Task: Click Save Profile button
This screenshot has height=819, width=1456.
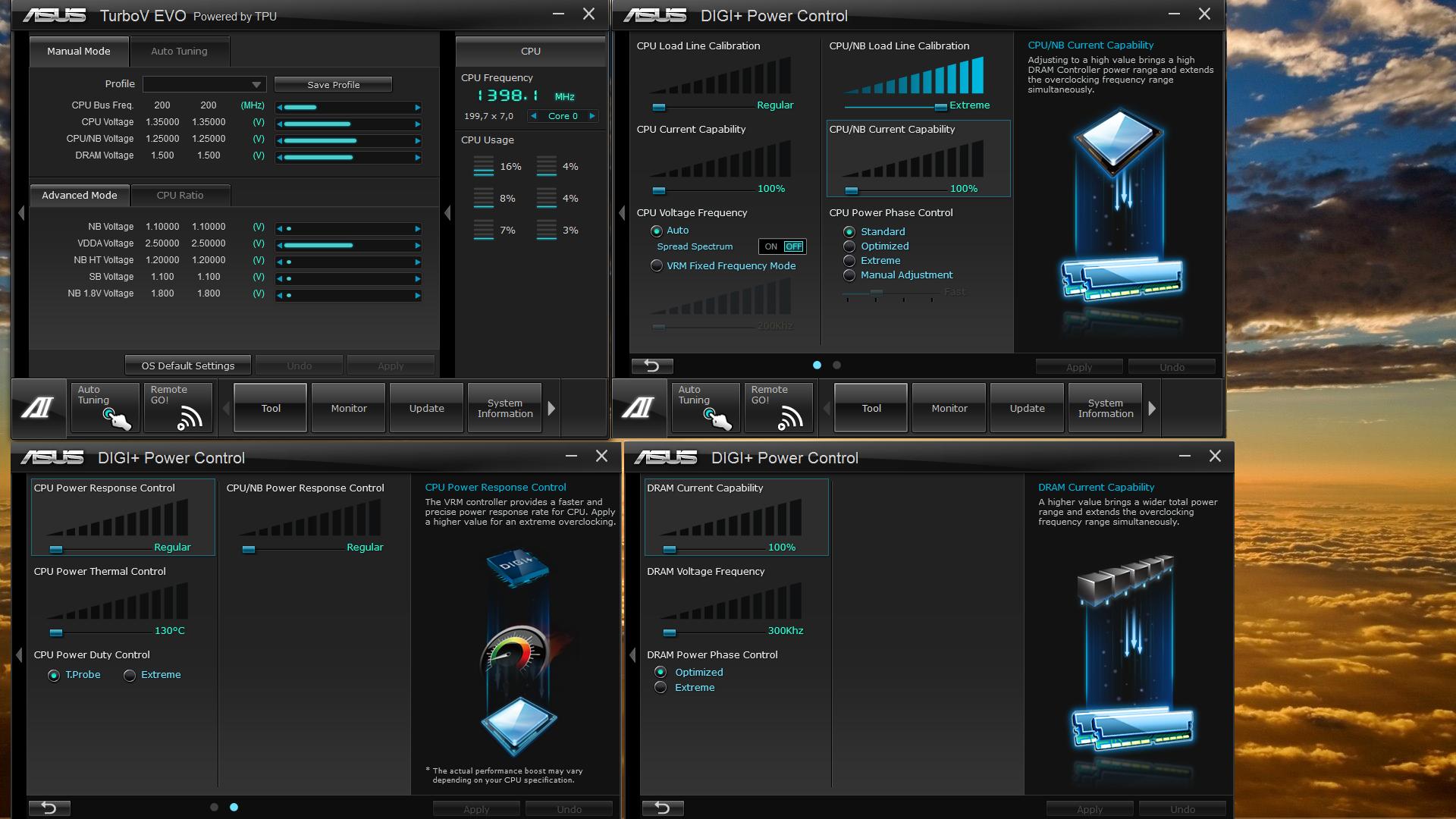Action: pyautogui.click(x=333, y=85)
